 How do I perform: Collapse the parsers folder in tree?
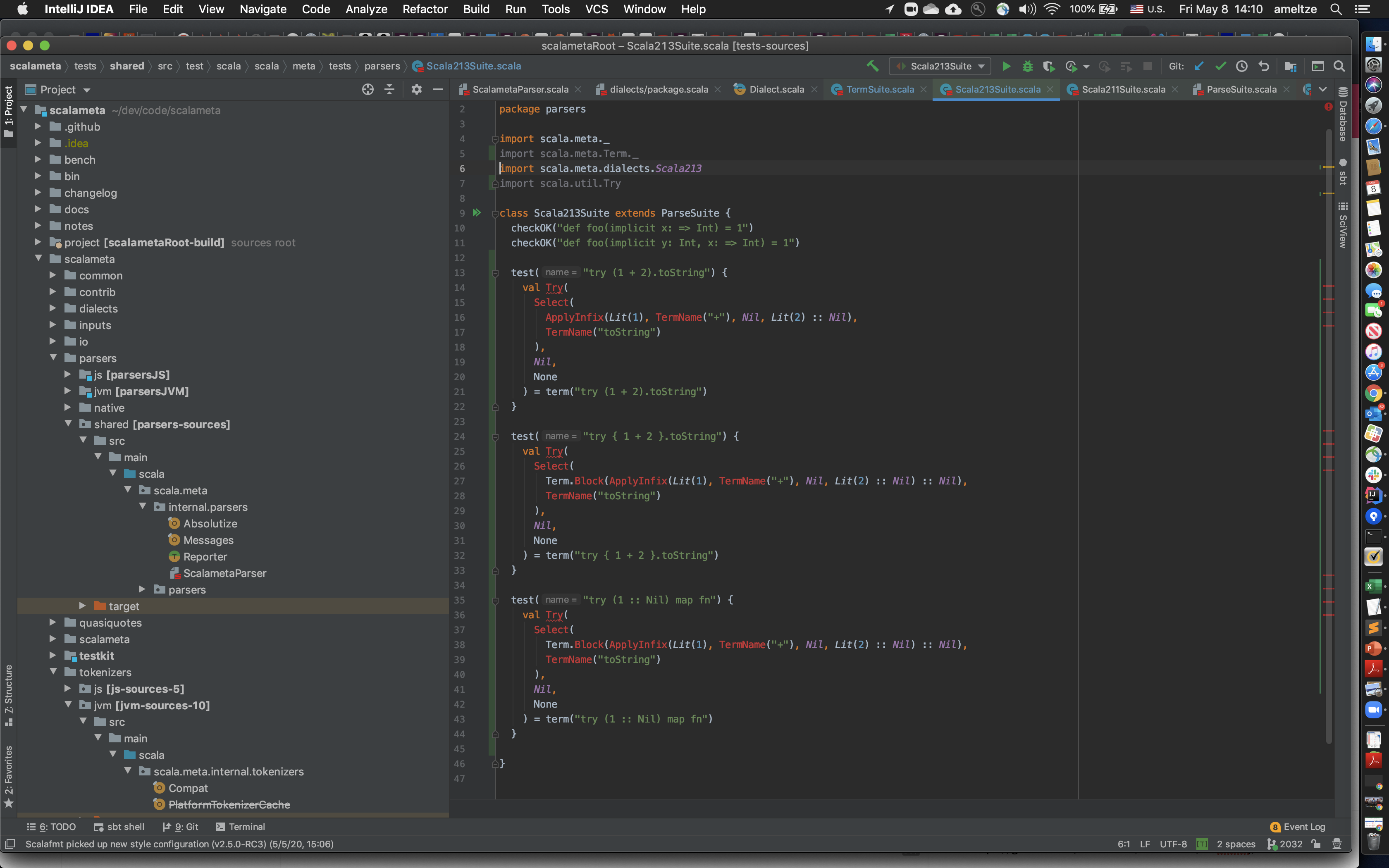pyautogui.click(x=53, y=358)
